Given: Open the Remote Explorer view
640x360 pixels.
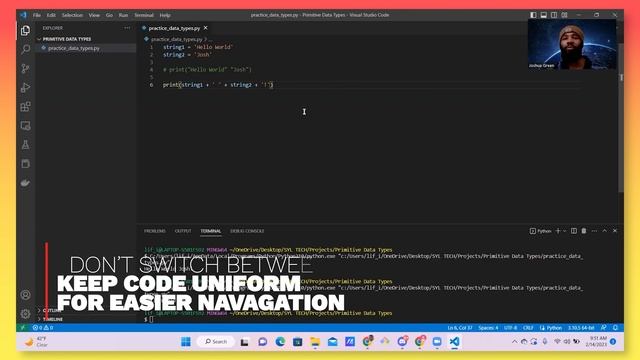Looking at the screenshot, I should [25, 126].
